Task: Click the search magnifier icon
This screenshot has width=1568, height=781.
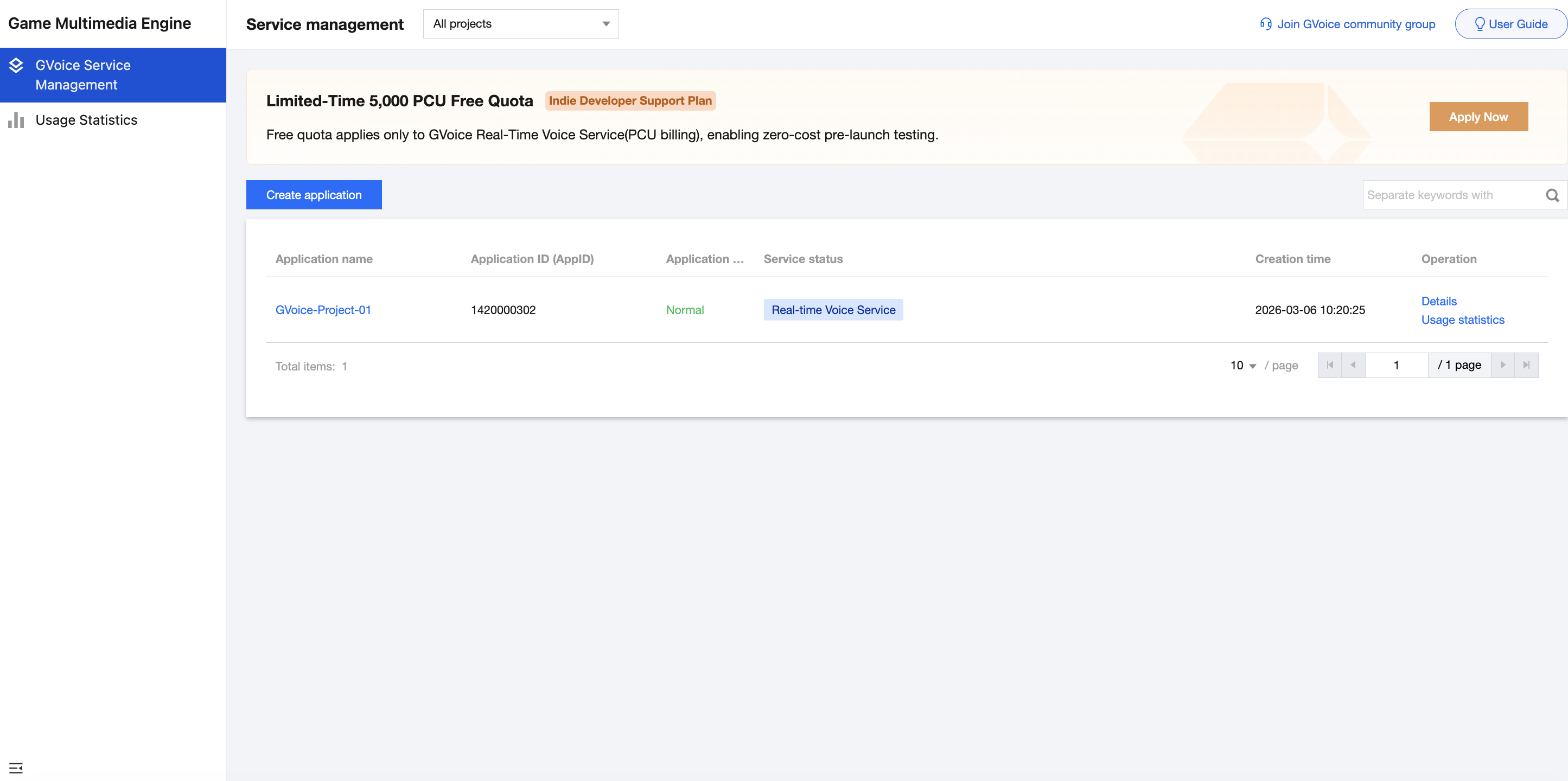Action: (1552, 195)
